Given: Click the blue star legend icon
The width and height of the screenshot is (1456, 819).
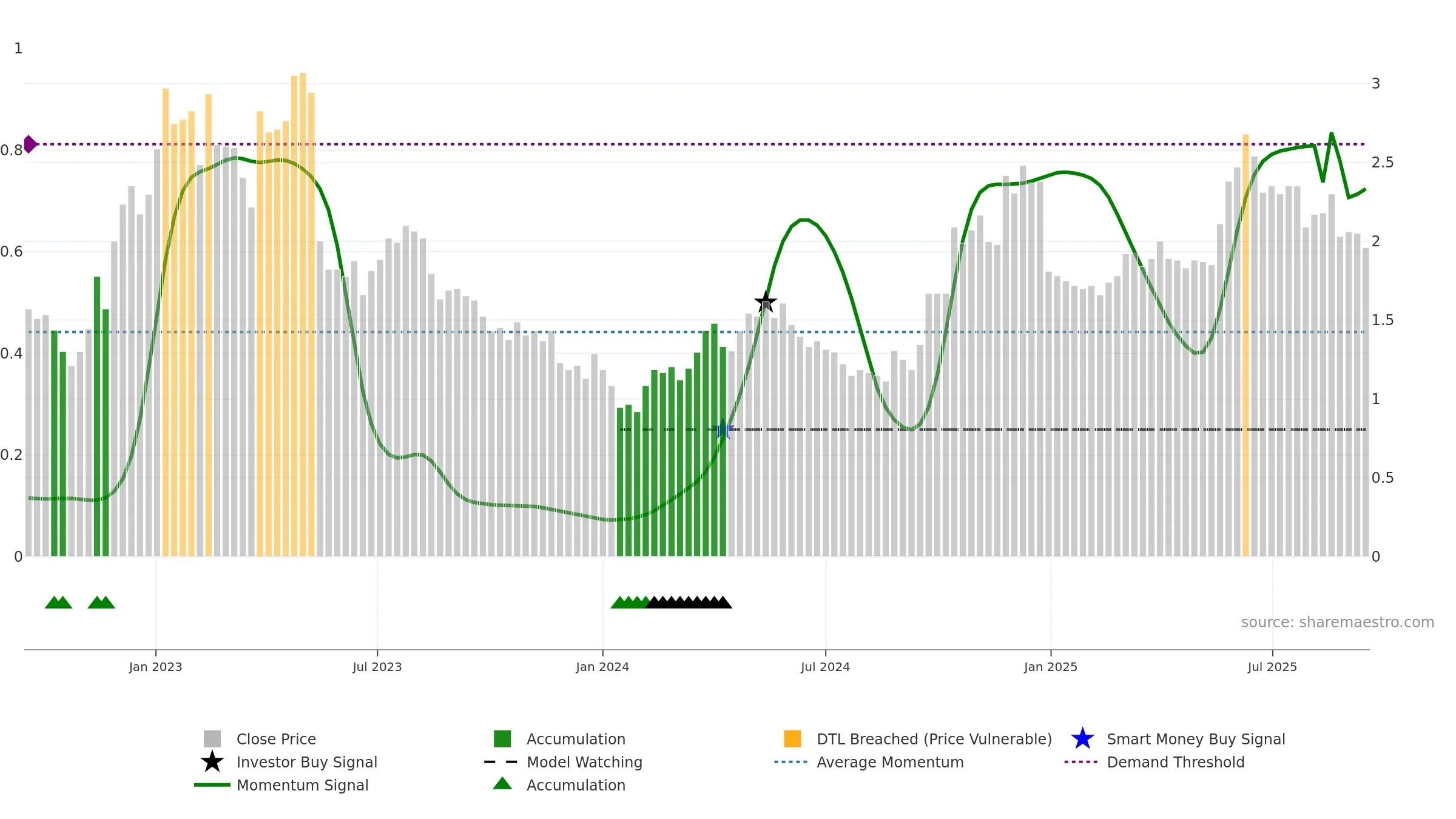Looking at the screenshot, I should (x=1082, y=739).
